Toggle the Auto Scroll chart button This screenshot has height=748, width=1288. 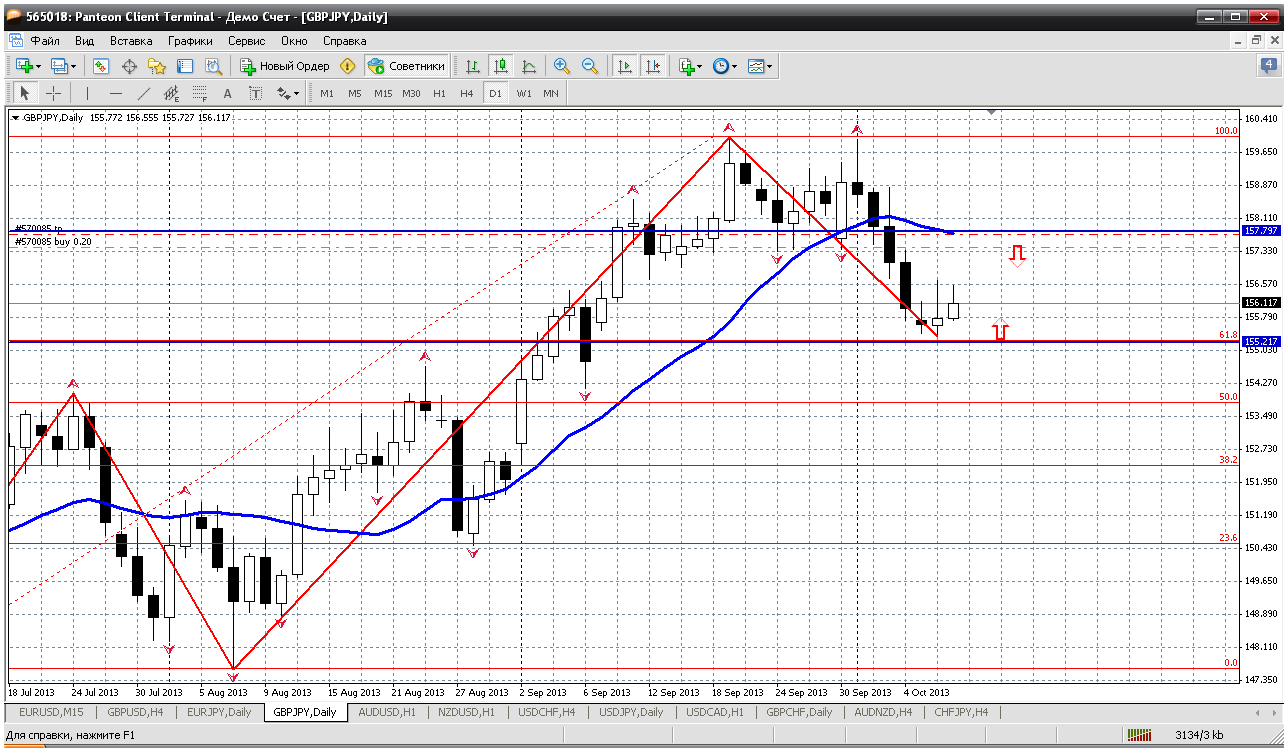625,66
